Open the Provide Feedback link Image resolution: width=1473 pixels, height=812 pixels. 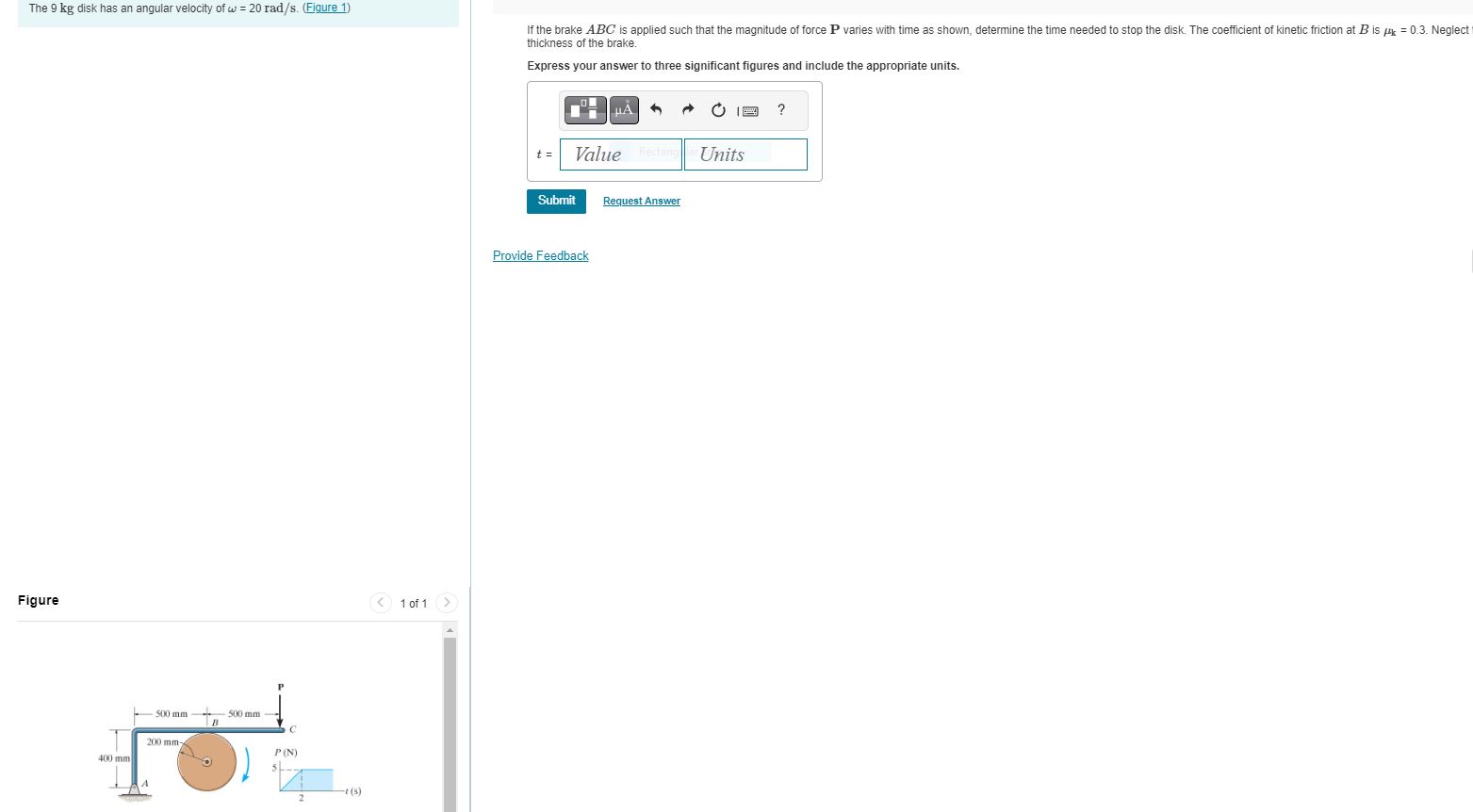[540, 255]
